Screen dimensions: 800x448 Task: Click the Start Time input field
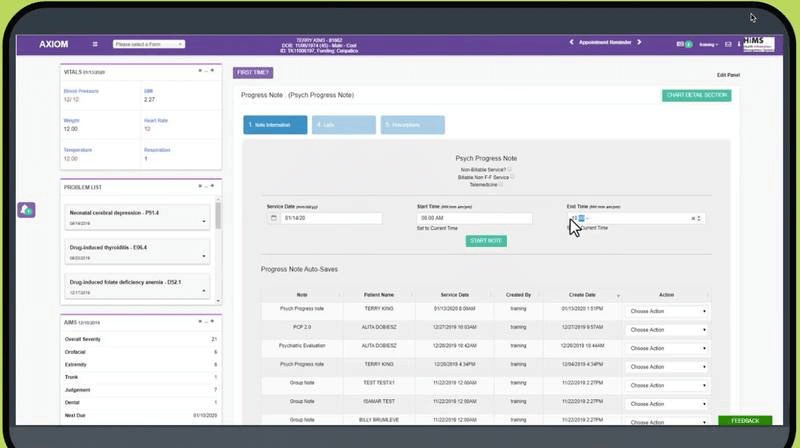(x=474, y=218)
